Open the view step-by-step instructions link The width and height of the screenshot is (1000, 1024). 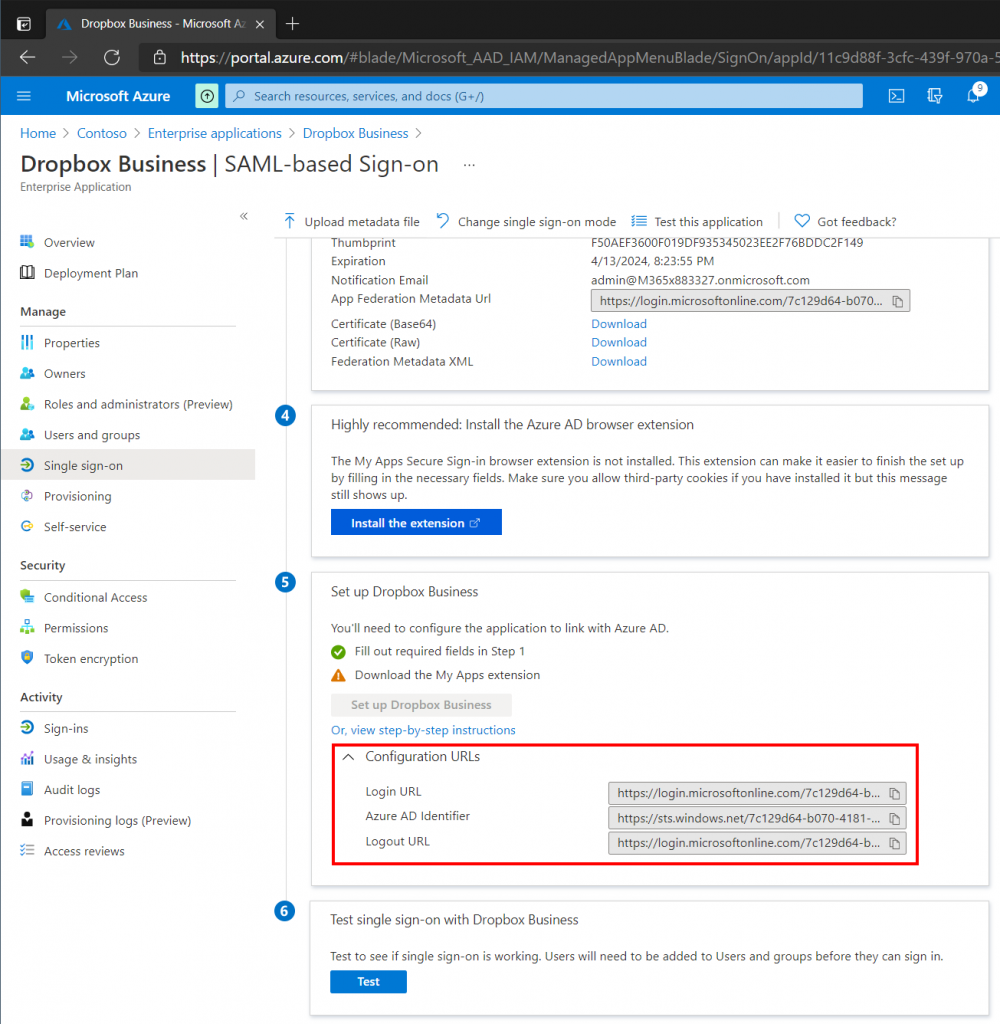click(423, 730)
